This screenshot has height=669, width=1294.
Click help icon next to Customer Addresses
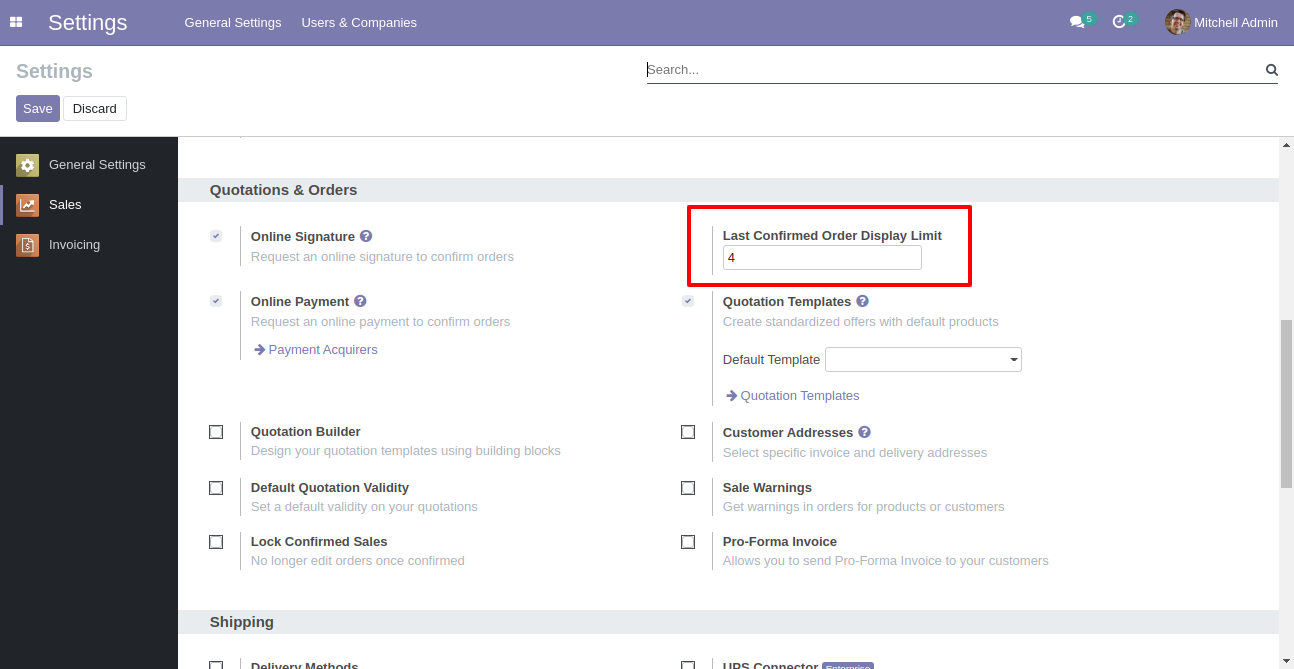pos(864,432)
